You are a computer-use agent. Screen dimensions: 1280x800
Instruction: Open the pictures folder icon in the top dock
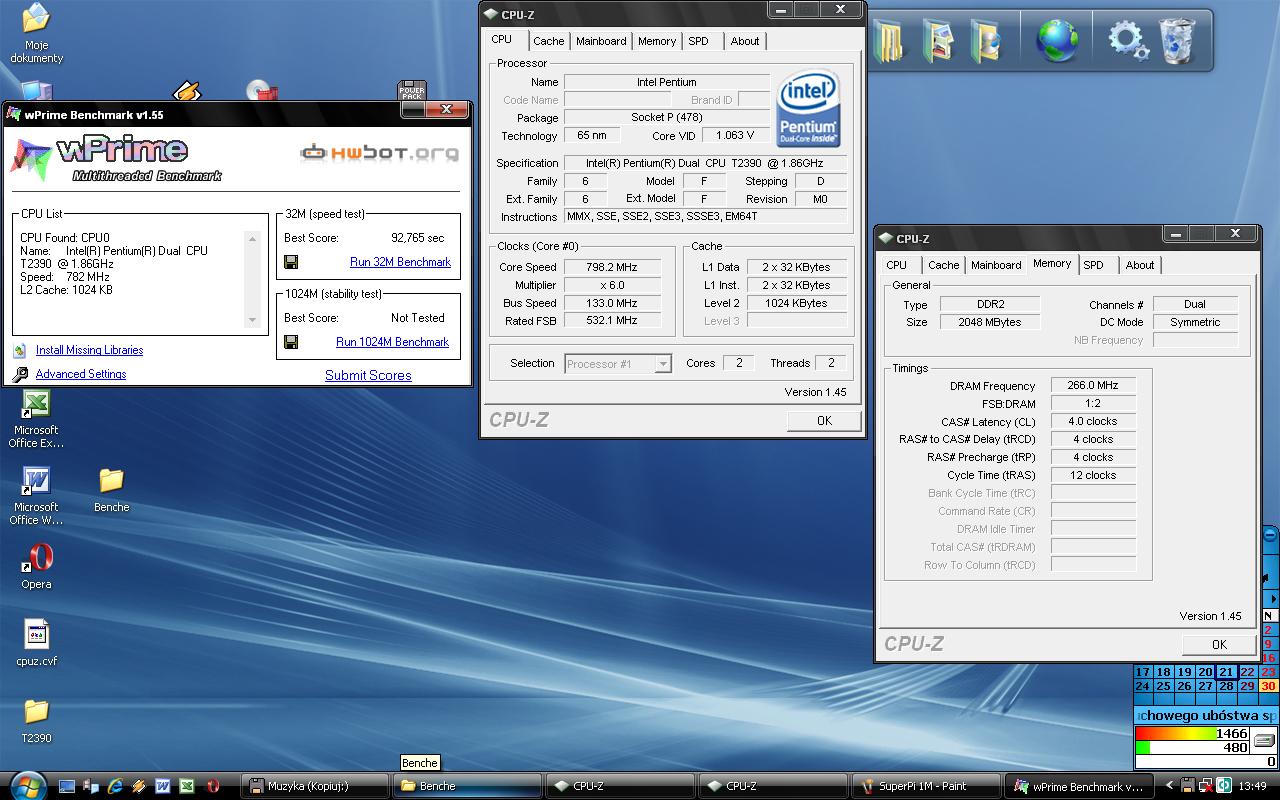click(937, 40)
